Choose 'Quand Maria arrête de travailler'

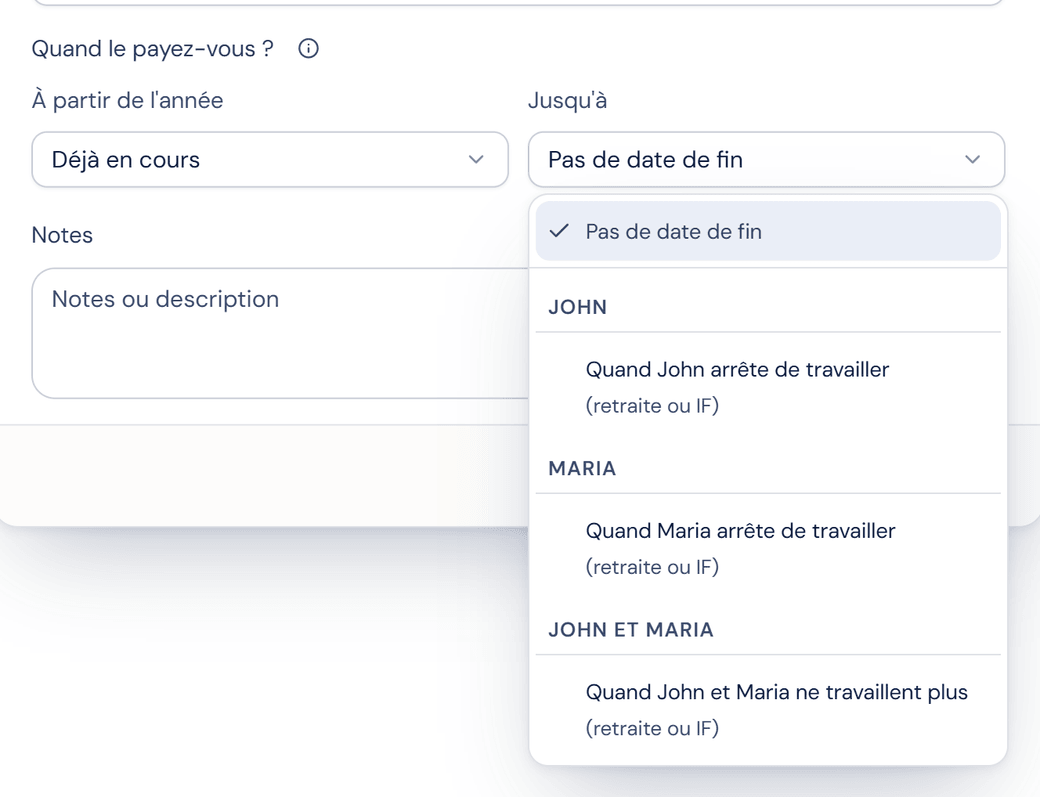click(768, 548)
